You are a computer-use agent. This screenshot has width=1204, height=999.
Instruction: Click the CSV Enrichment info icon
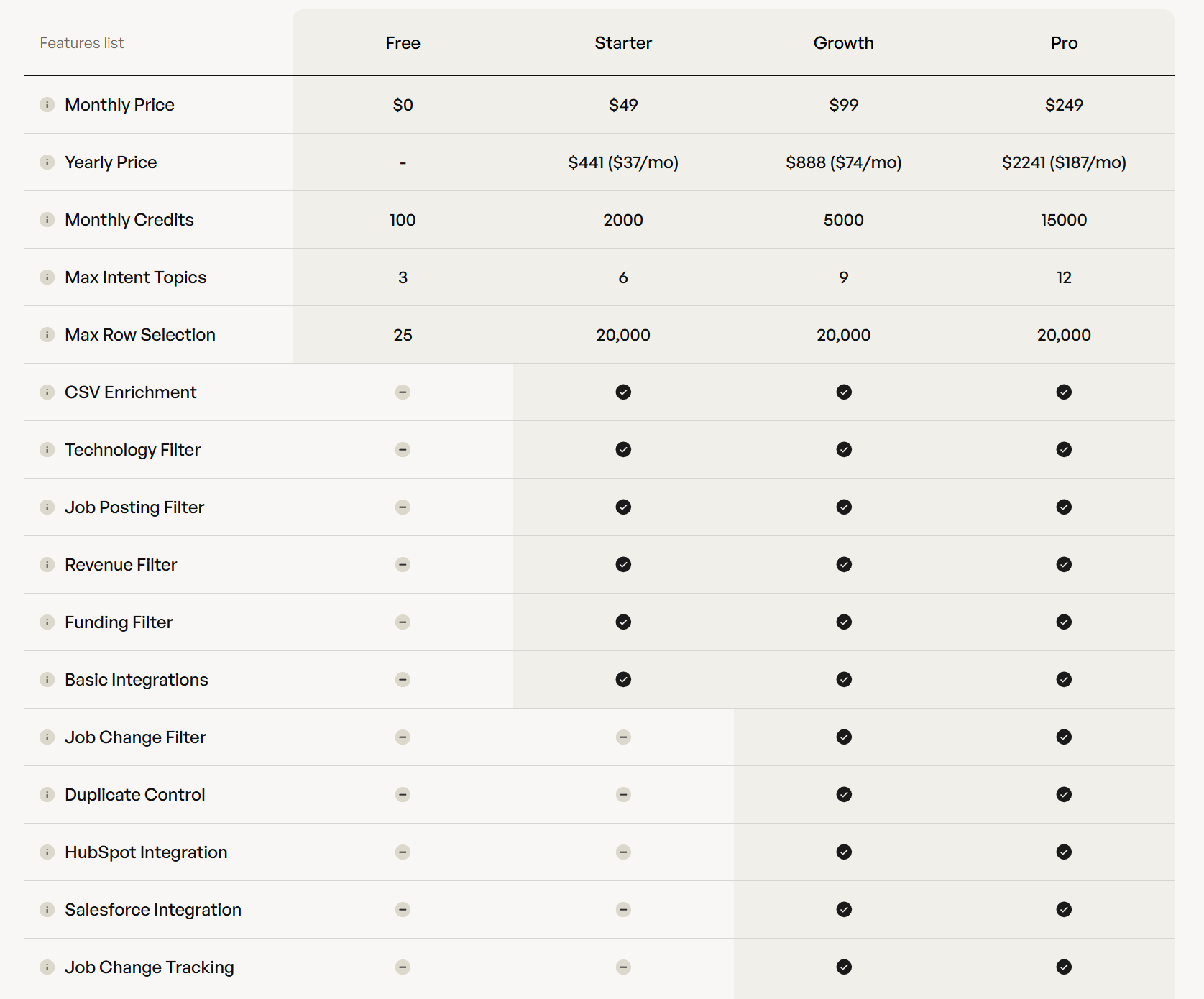(x=47, y=392)
